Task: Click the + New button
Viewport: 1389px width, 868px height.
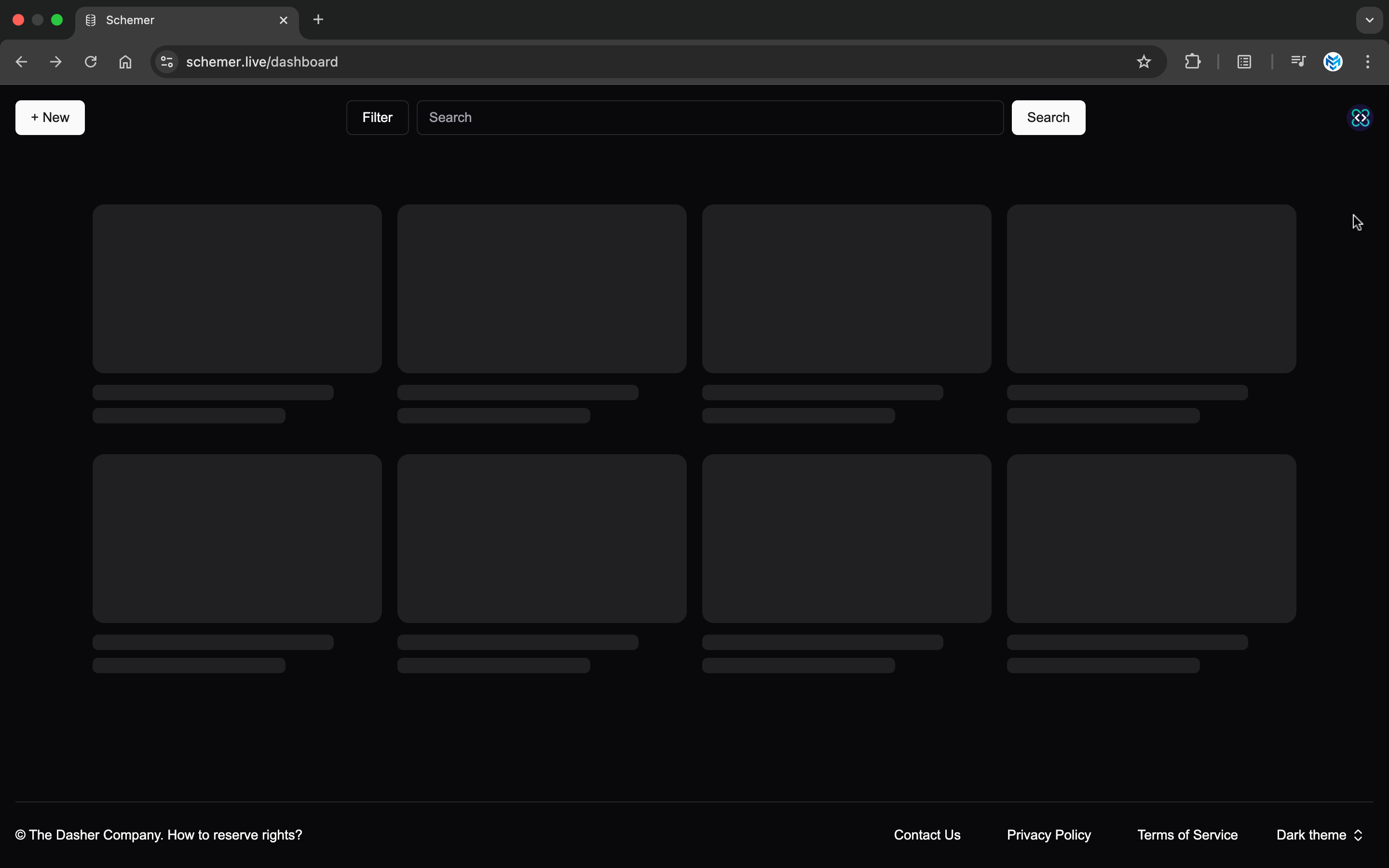Action: (50, 118)
